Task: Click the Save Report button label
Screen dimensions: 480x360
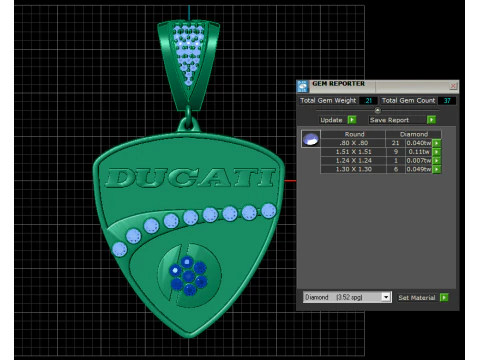Action: (389, 120)
